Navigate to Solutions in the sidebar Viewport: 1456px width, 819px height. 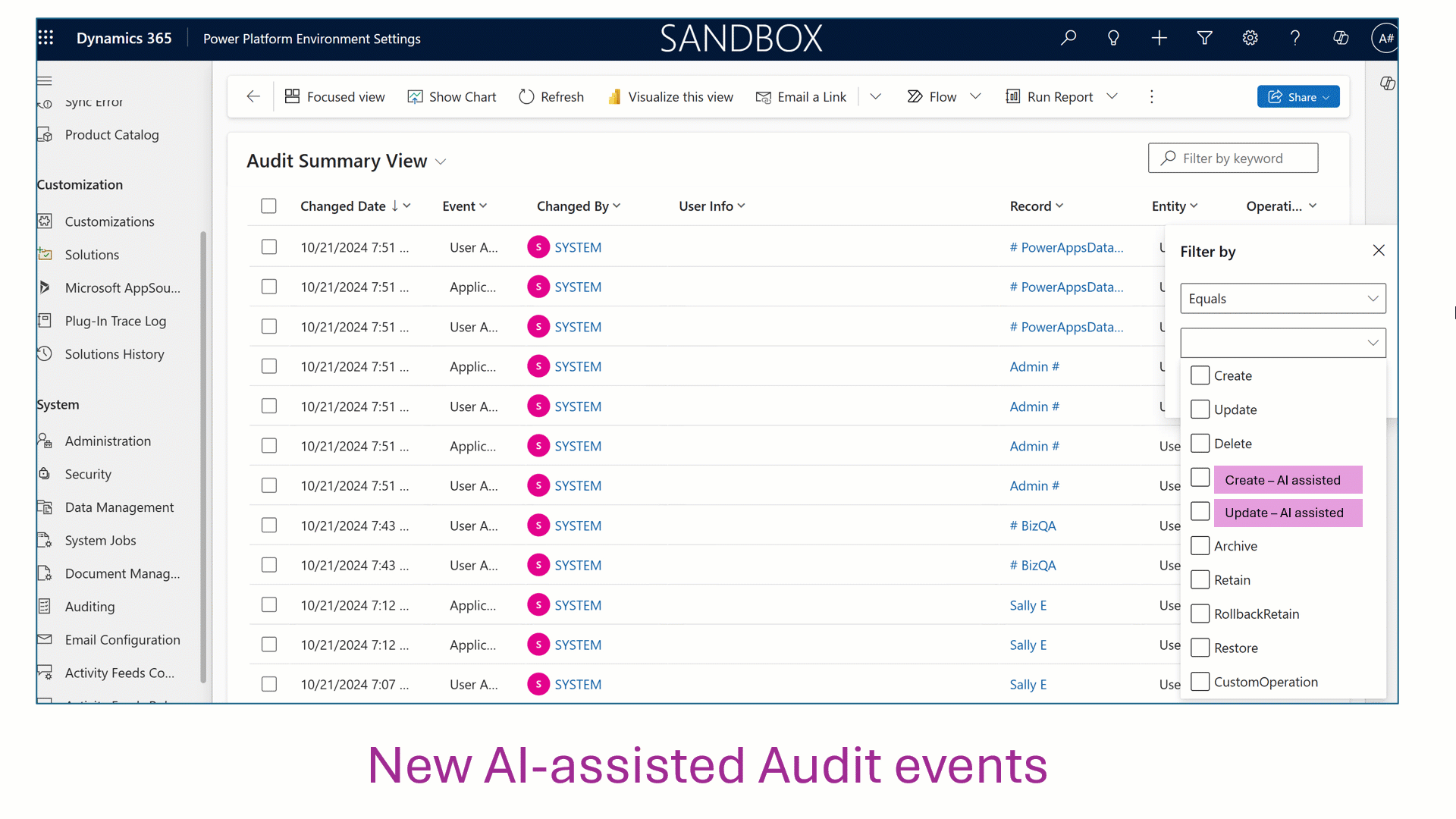(x=92, y=255)
